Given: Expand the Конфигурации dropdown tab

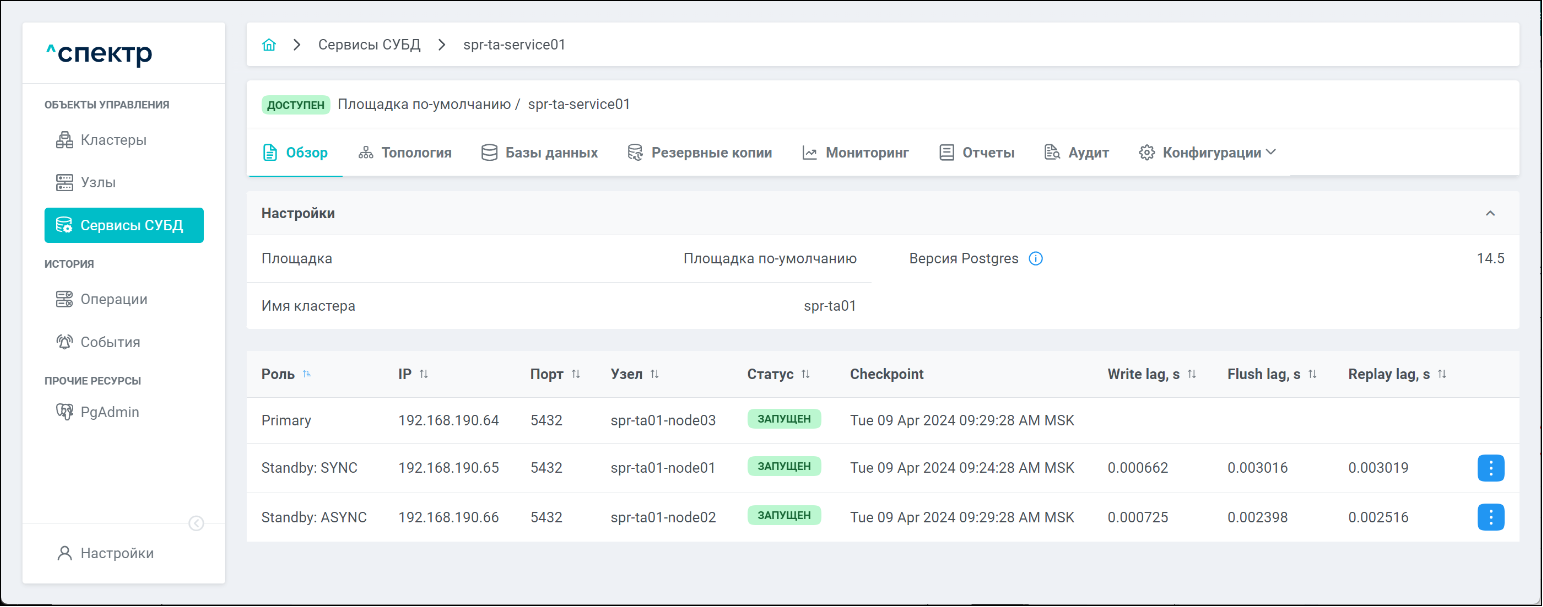Looking at the screenshot, I should click(1208, 153).
